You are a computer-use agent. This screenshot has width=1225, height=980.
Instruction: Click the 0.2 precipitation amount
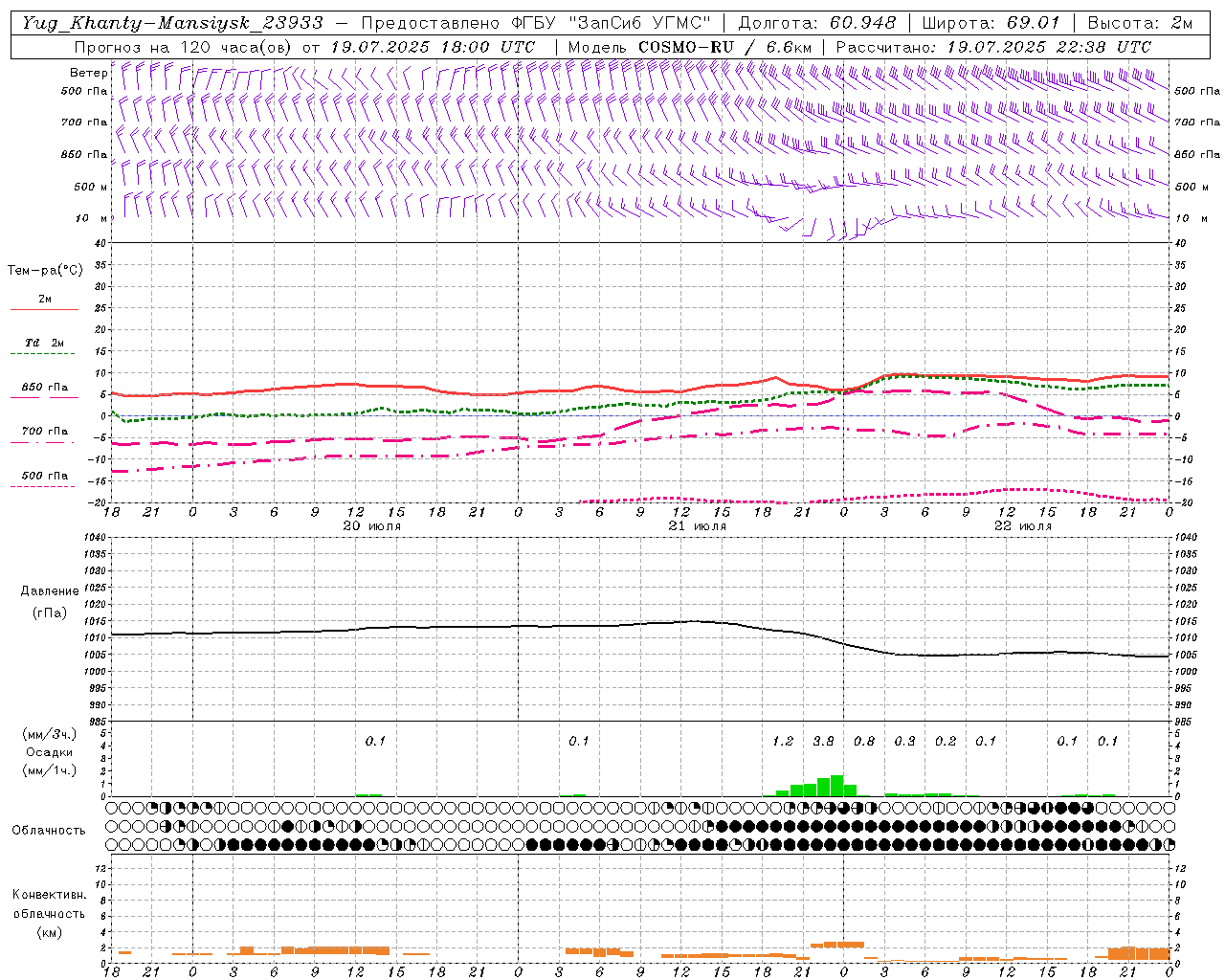(946, 742)
